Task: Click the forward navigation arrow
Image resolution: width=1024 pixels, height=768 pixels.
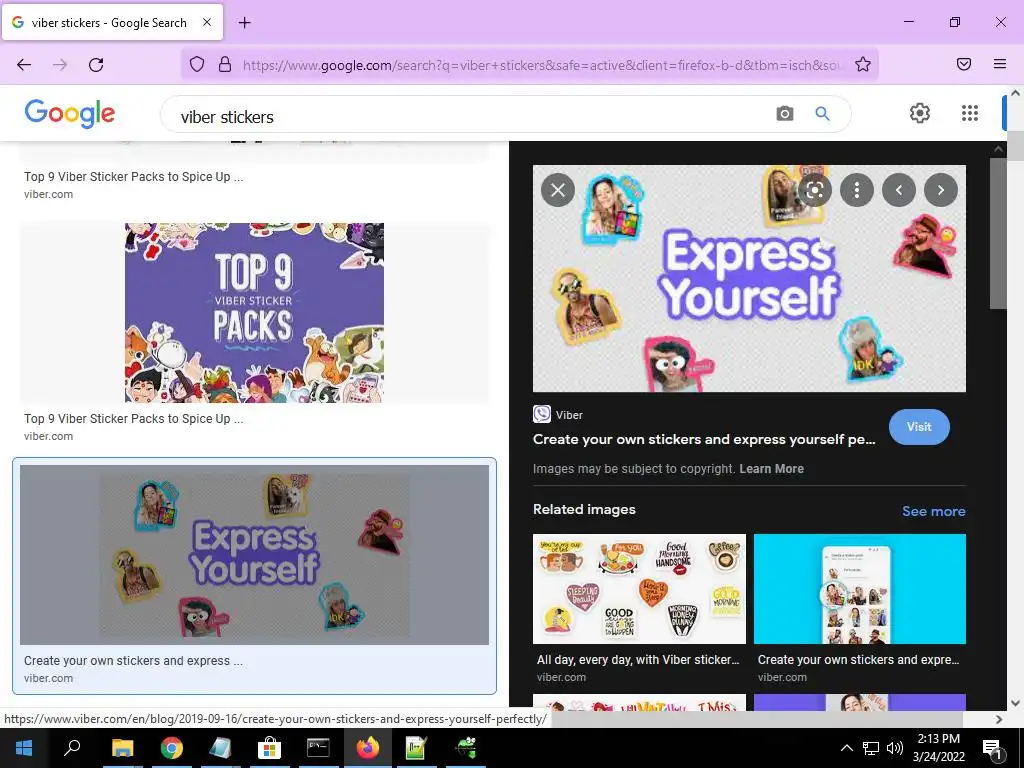Action: pyautogui.click(x=60, y=64)
